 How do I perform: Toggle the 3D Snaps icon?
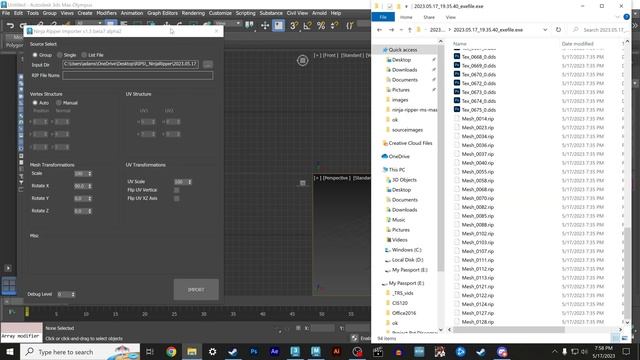pos(293,26)
